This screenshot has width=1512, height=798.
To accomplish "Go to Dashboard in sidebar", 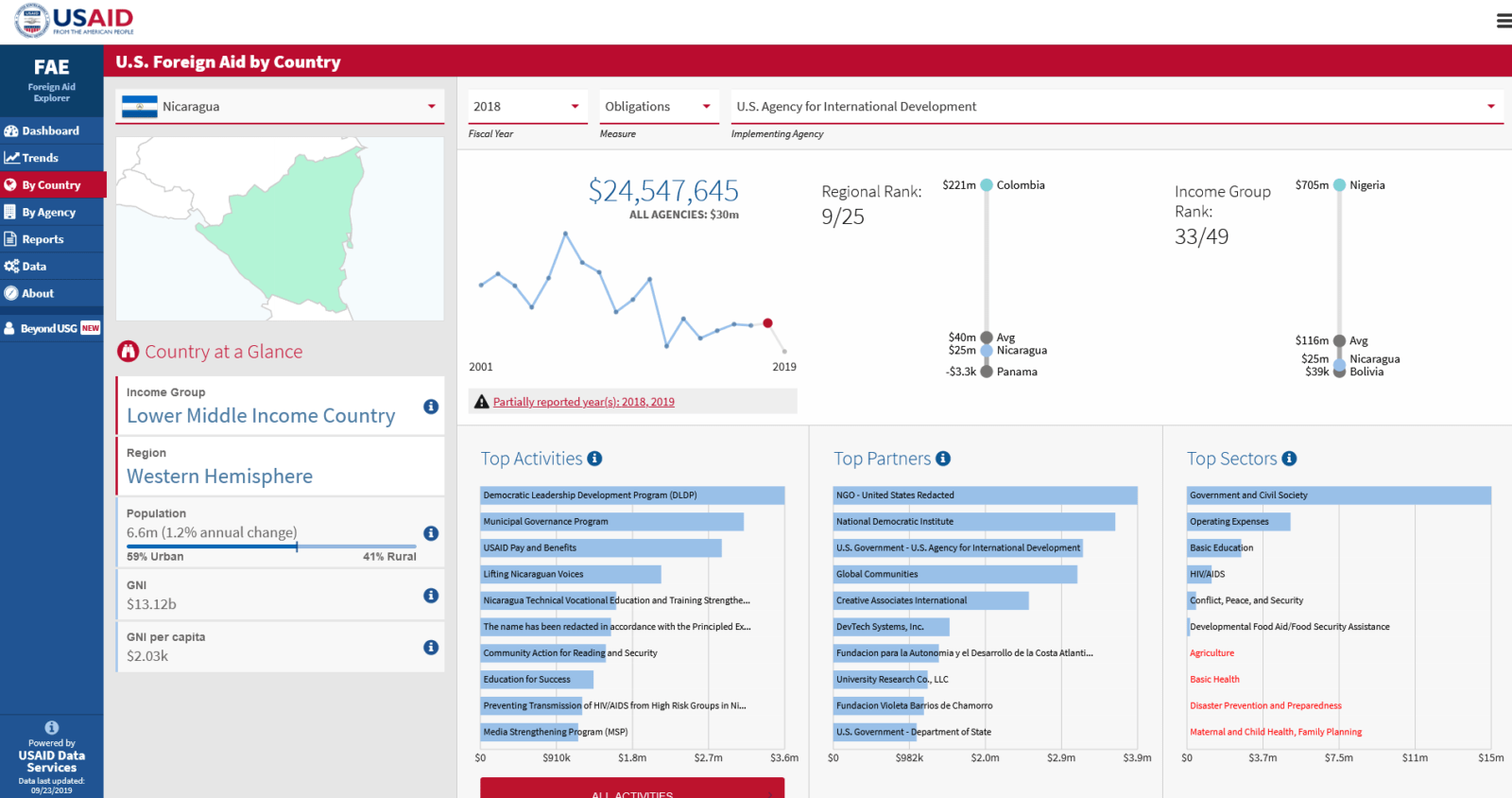I will click(x=51, y=131).
